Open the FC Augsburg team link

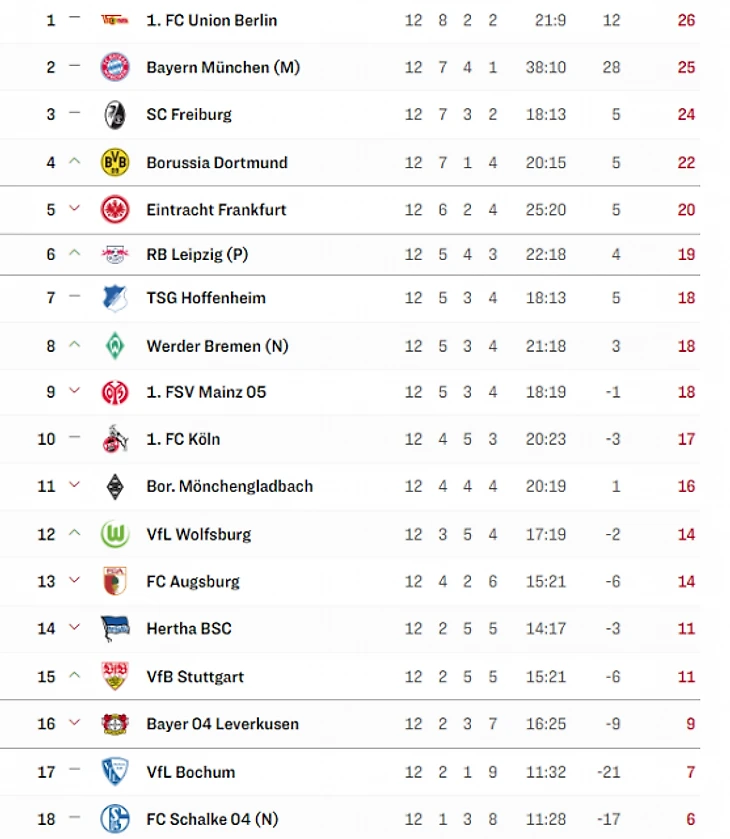[193, 581]
